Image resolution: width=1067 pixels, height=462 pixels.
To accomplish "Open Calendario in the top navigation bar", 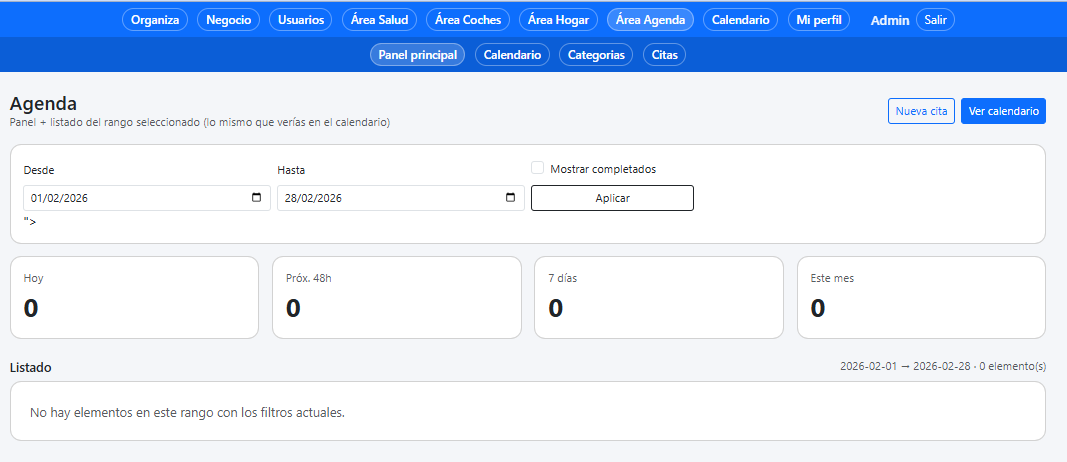I will pyautogui.click(x=741, y=20).
